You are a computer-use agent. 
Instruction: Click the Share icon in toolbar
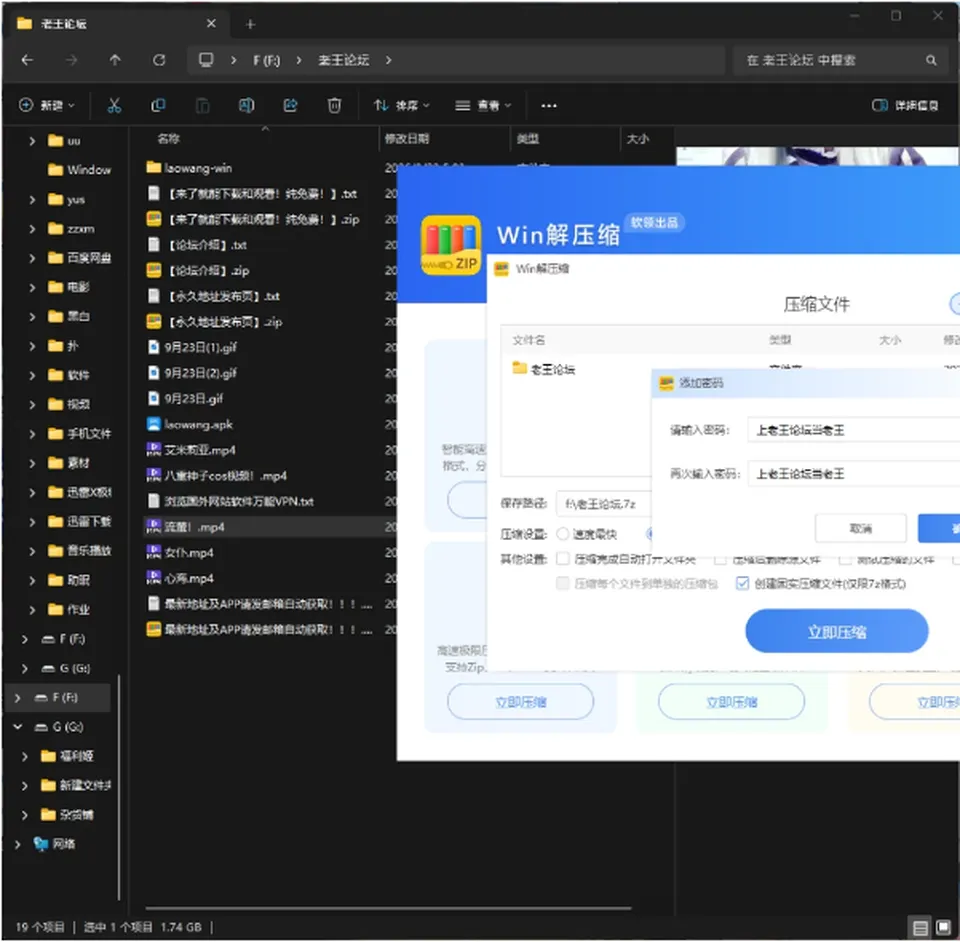coord(290,105)
